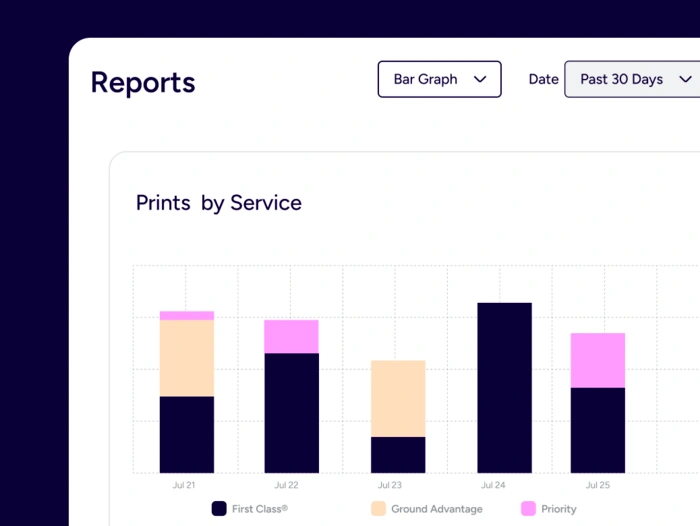Click the thin Priority segment on Jul 21

pyautogui.click(x=187, y=315)
